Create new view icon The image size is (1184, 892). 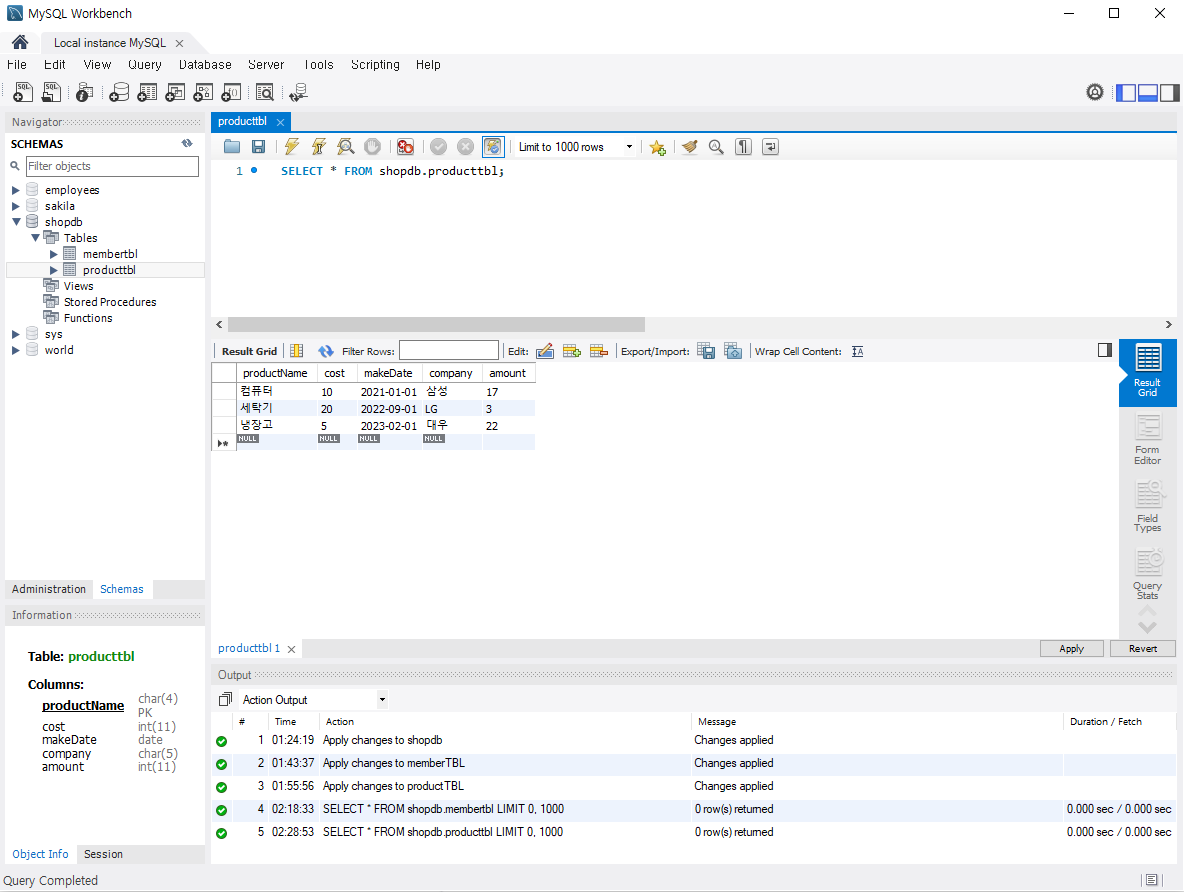(x=175, y=92)
